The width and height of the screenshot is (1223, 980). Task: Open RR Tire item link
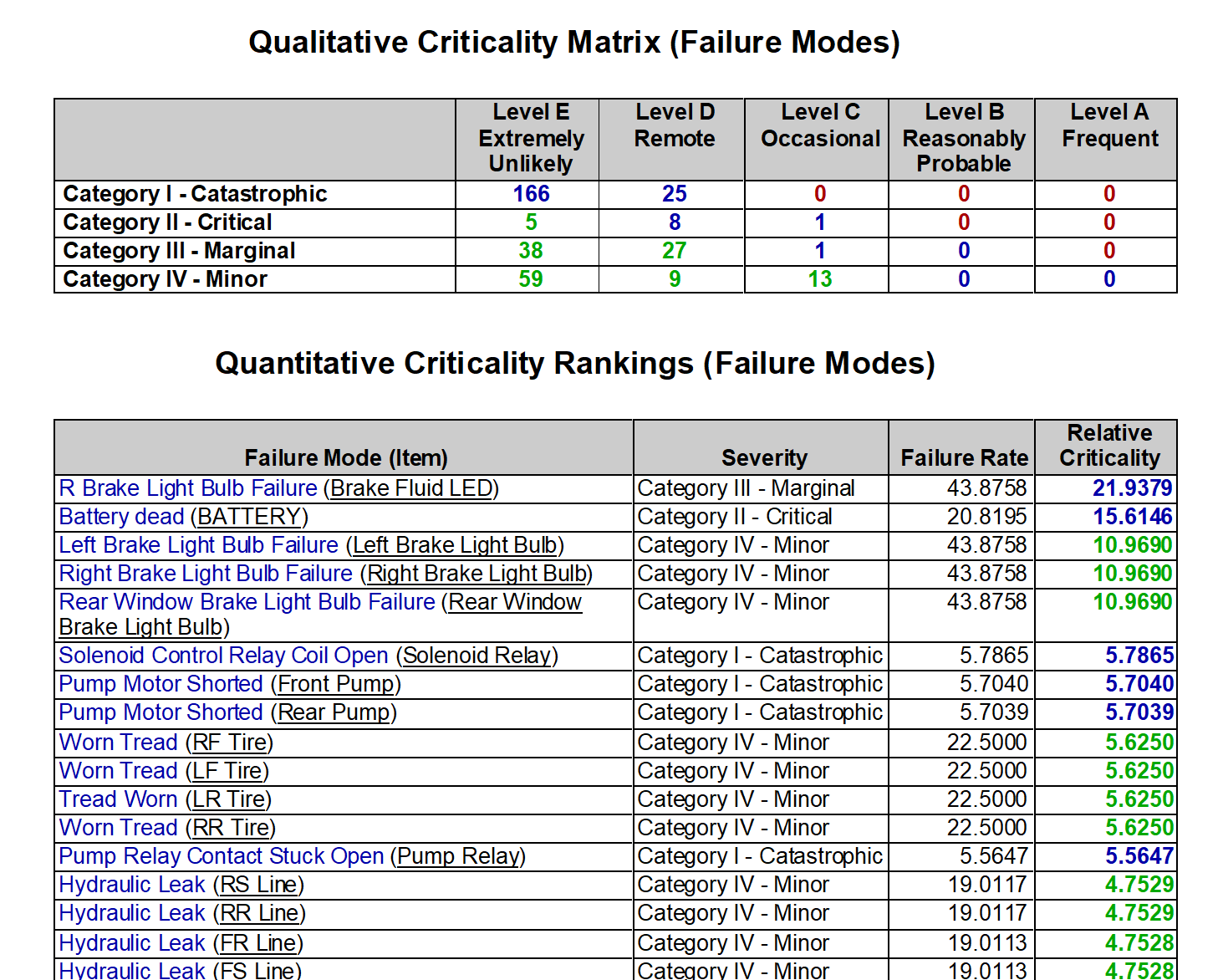[x=231, y=828]
